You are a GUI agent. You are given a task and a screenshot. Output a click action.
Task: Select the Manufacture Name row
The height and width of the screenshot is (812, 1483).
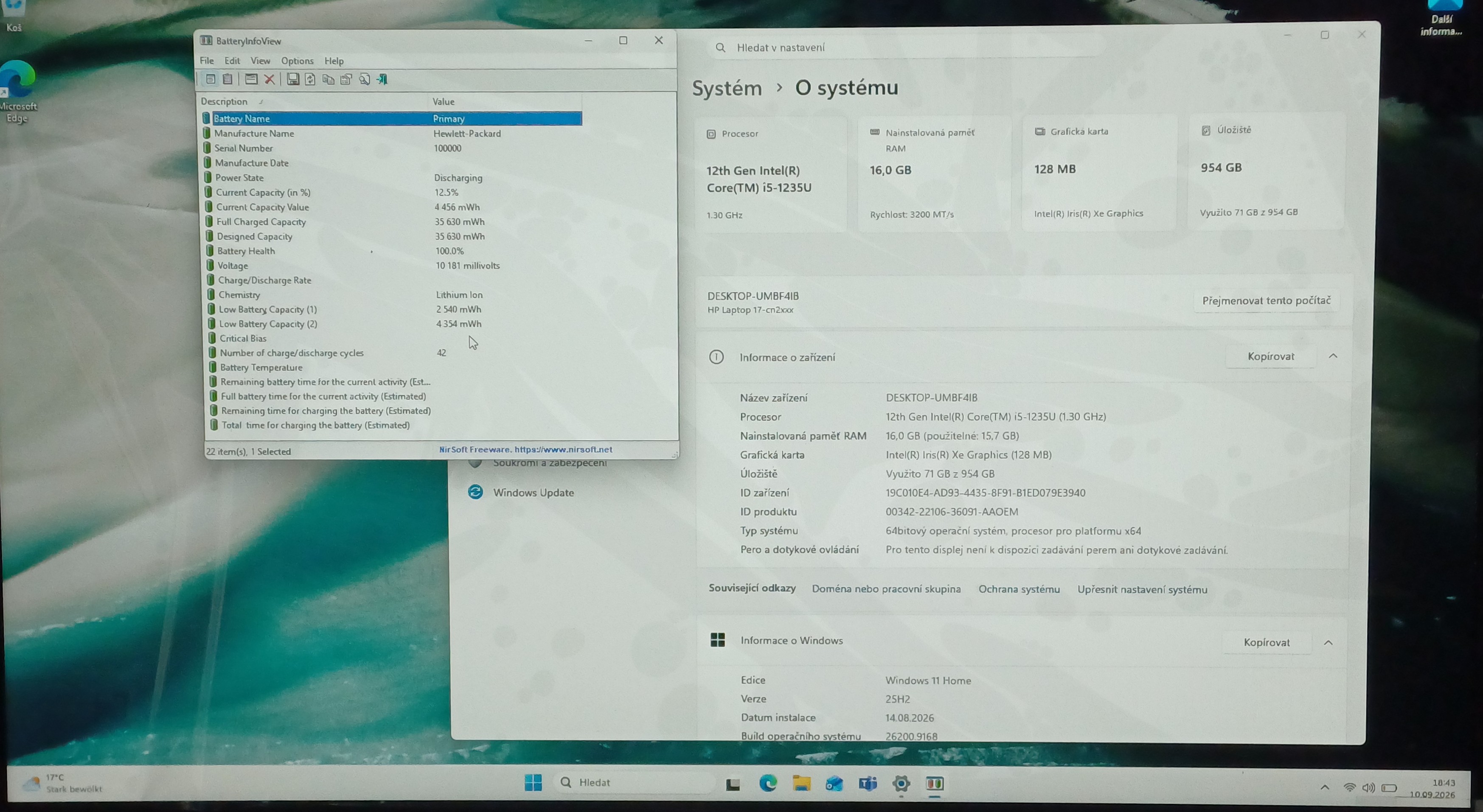[x=392, y=134]
